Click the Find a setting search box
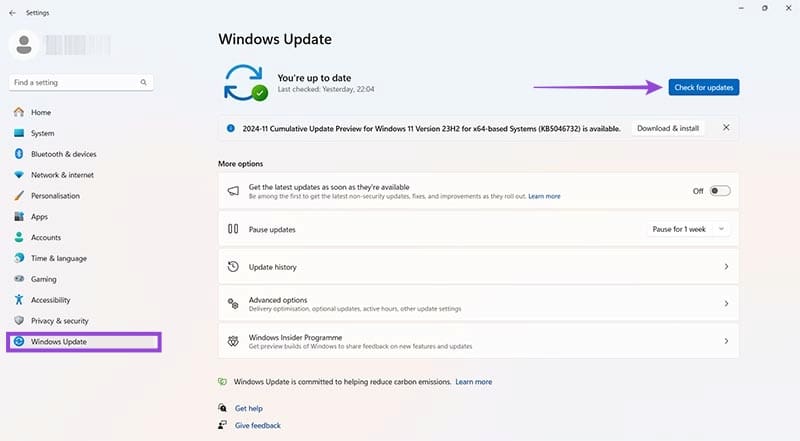Screen dimensions: 800x441 75,82
